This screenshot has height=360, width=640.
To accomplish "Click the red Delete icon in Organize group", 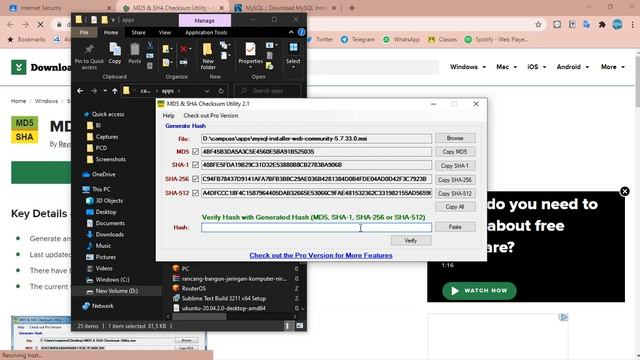I will tap(184, 49).
